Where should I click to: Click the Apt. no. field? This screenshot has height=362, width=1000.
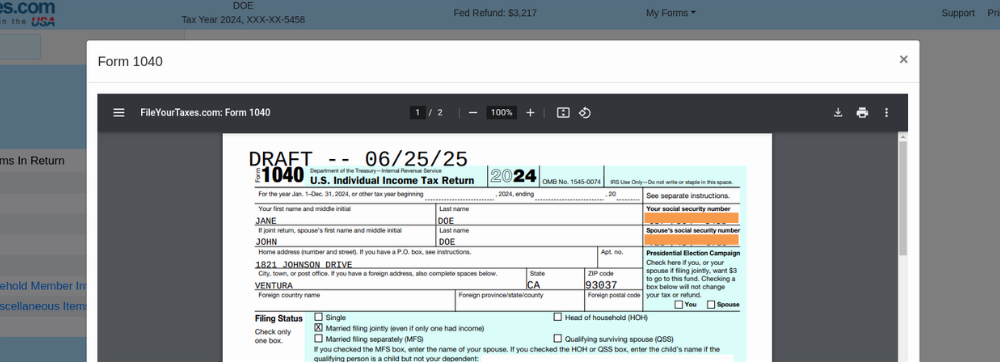620,258
